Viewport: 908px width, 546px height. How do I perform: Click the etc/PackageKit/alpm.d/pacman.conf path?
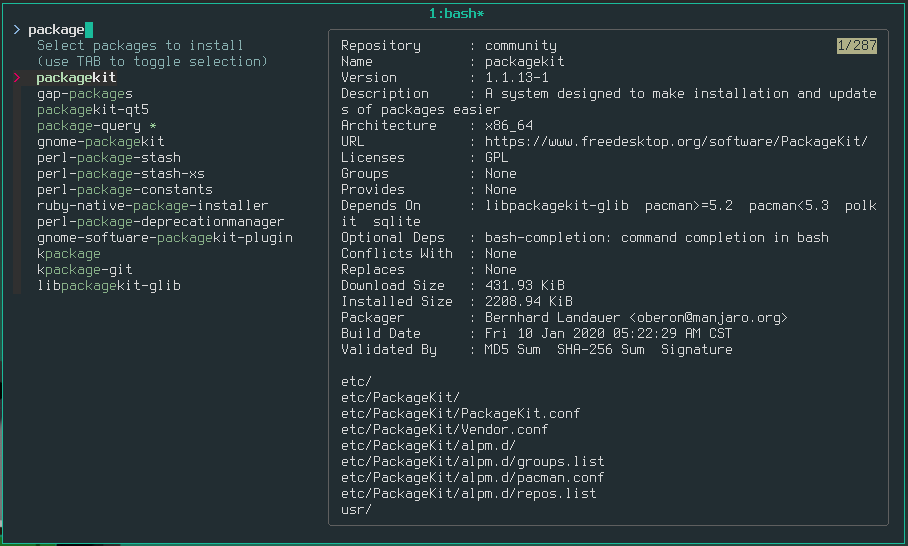(x=473, y=478)
